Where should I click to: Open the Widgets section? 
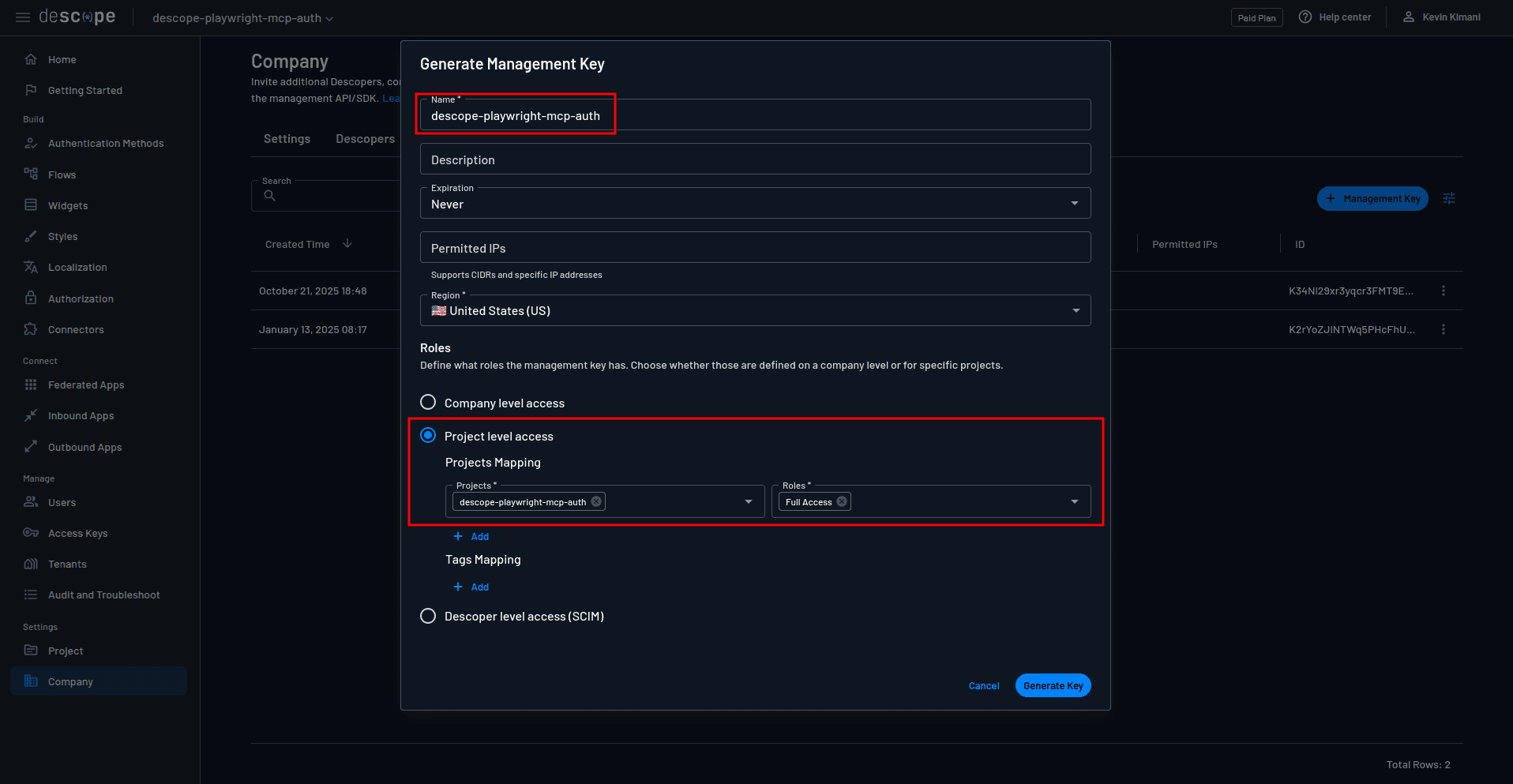[x=68, y=205]
